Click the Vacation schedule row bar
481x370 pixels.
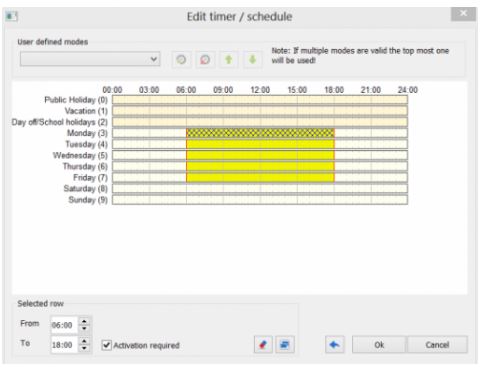[x=260, y=111]
